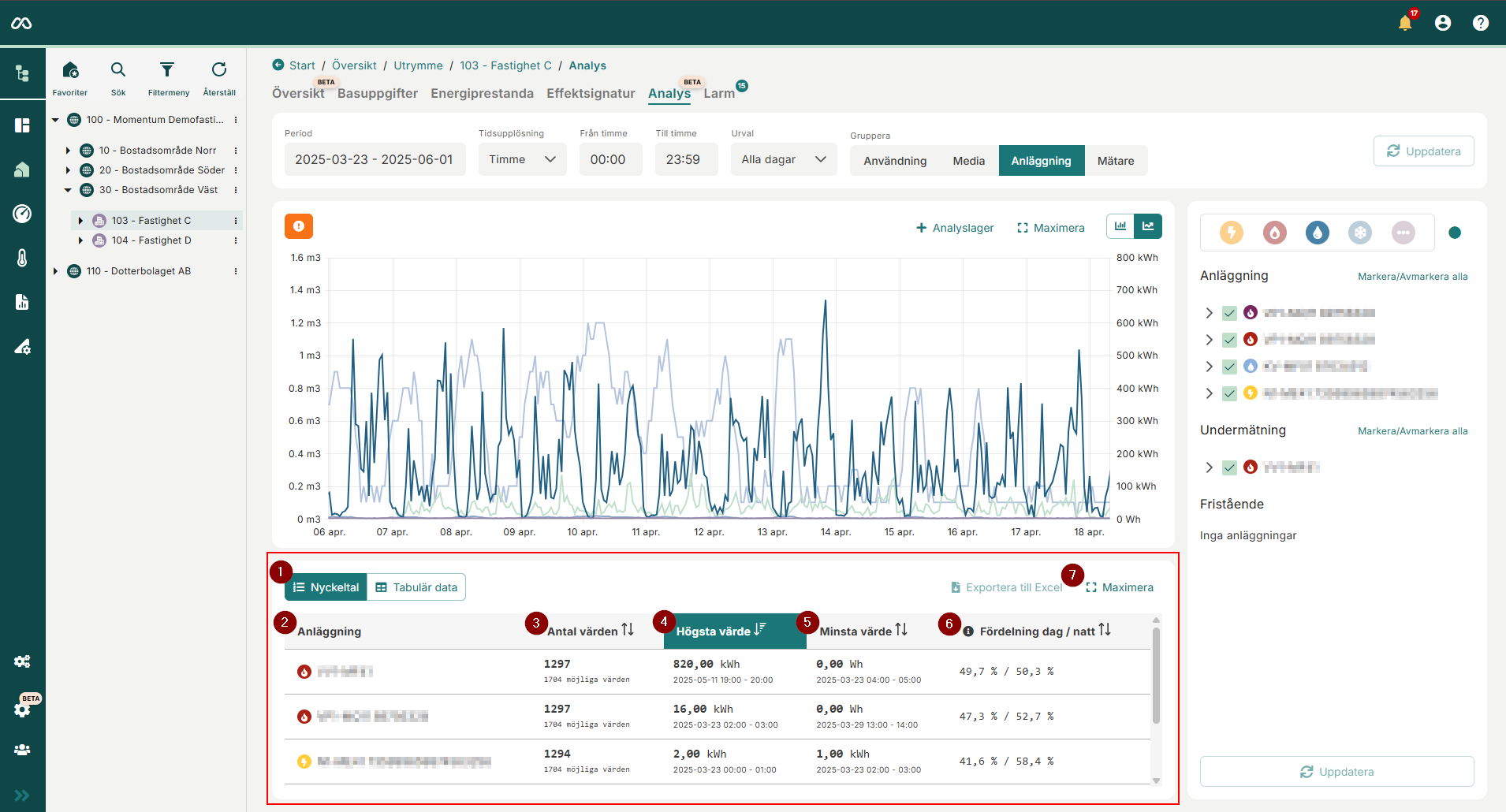Open the BETA settings sidebar icon

(x=22, y=709)
